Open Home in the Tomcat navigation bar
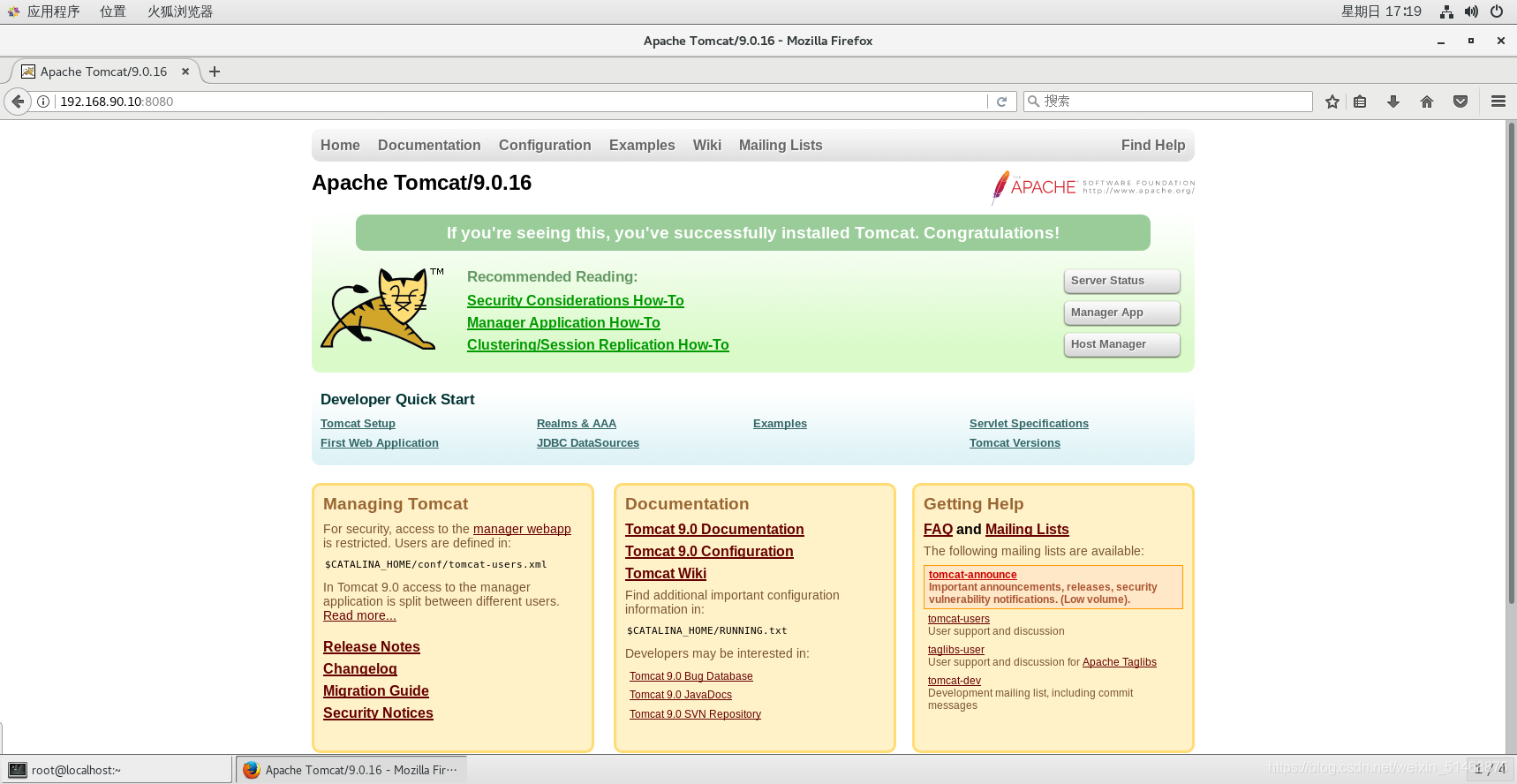The width and height of the screenshot is (1517, 784). coord(340,146)
